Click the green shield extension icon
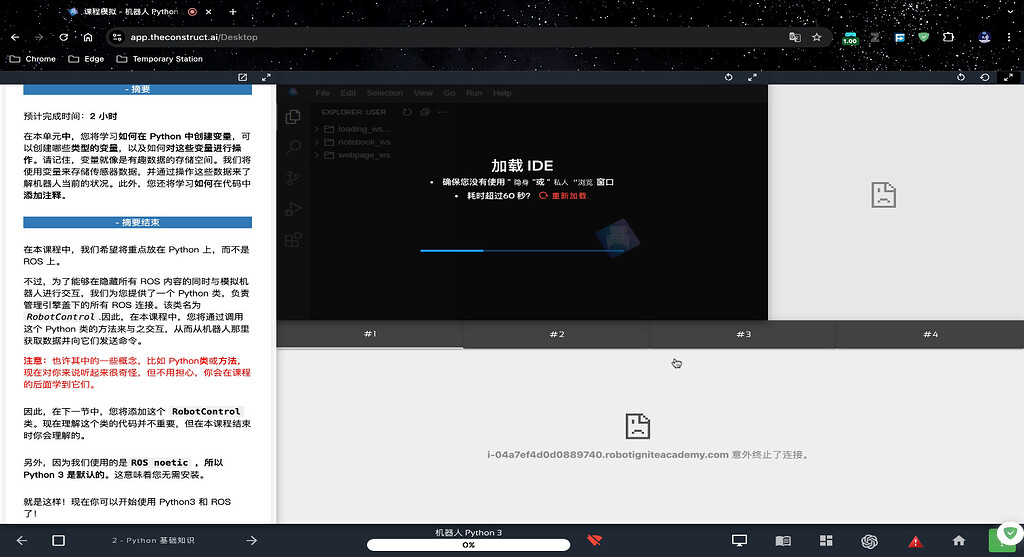 pyautogui.click(x=923, y=37)
